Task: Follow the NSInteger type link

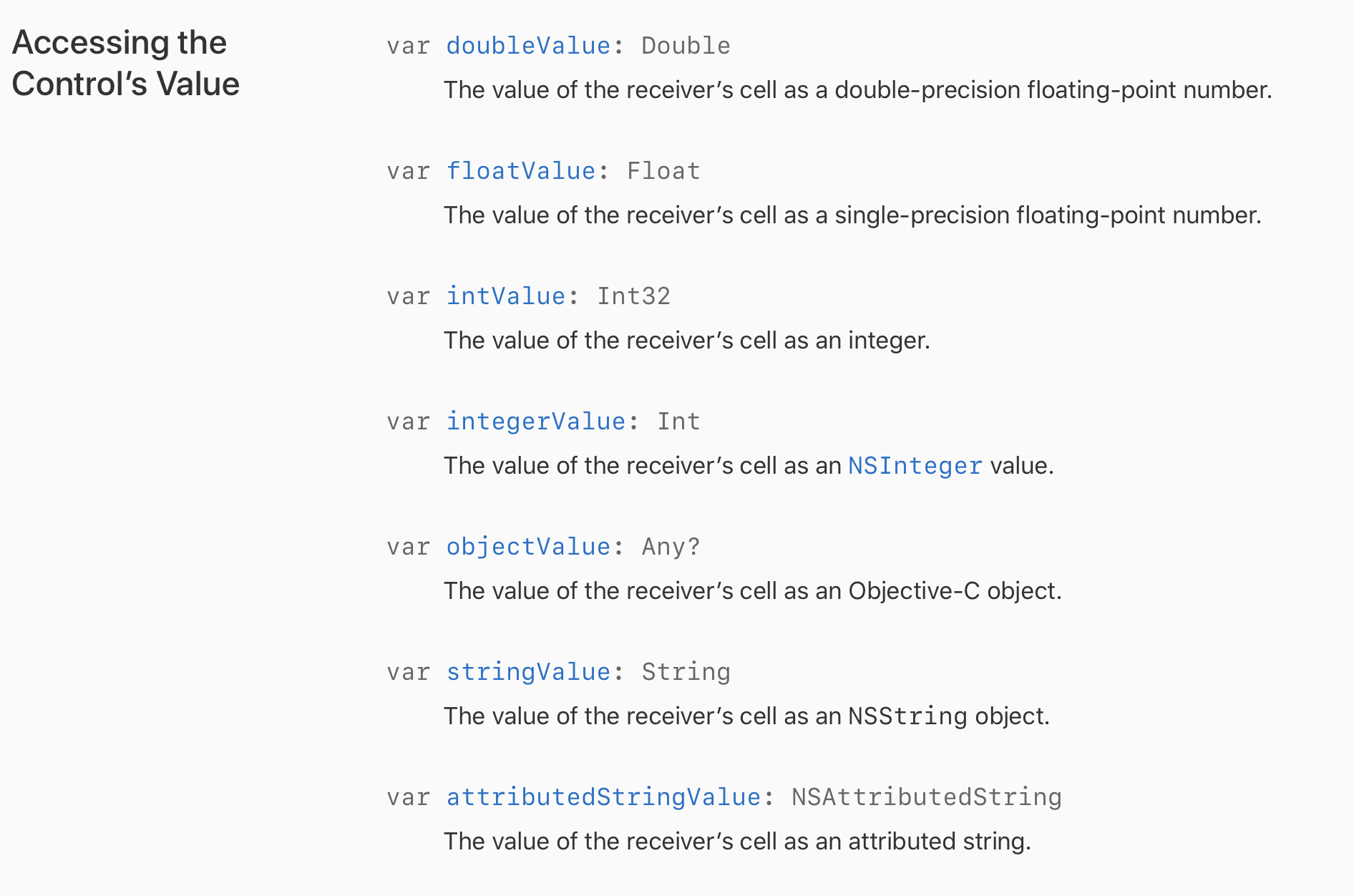Action: pos(915,466)
